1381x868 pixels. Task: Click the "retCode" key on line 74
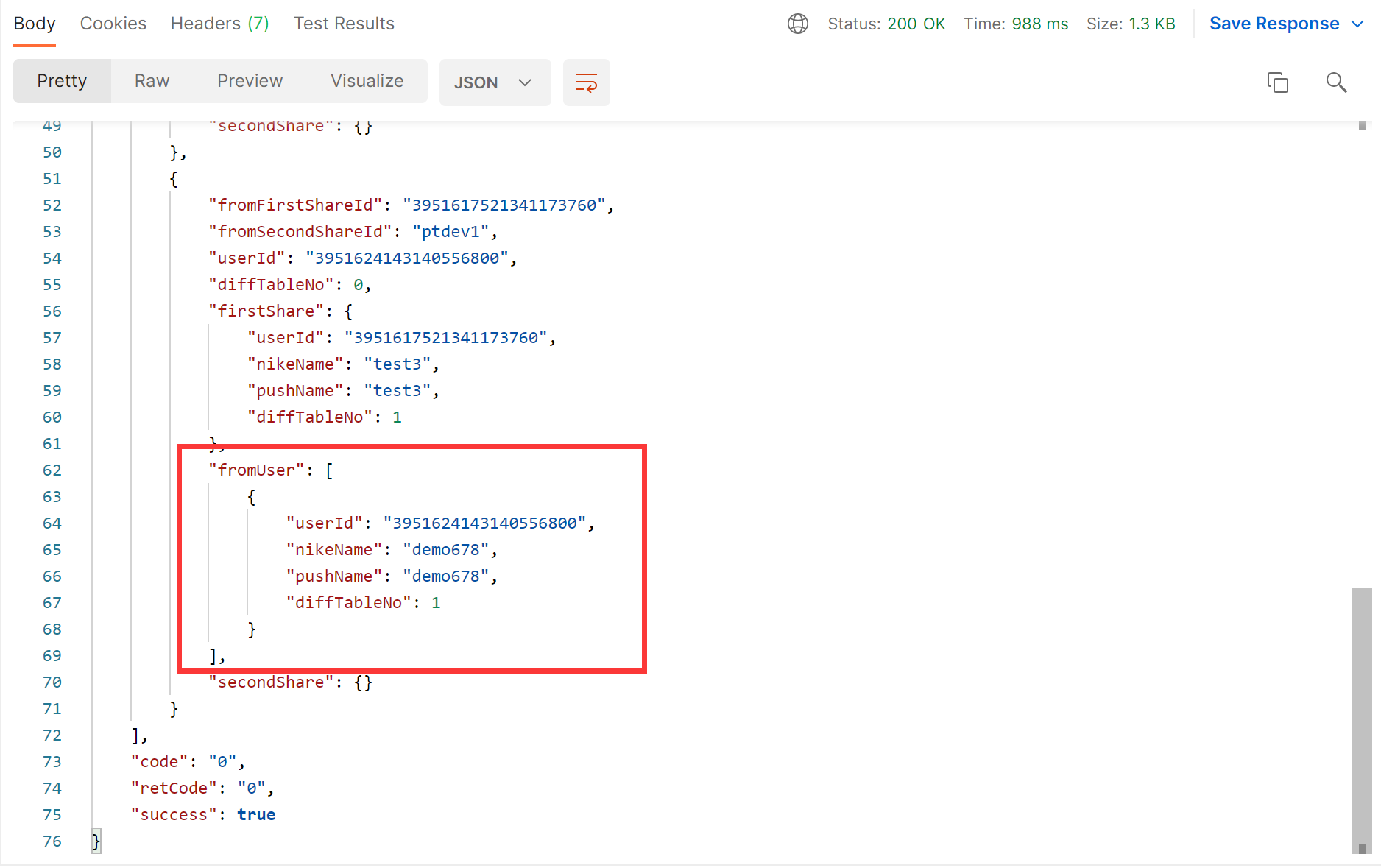click(x=174, y=788)
